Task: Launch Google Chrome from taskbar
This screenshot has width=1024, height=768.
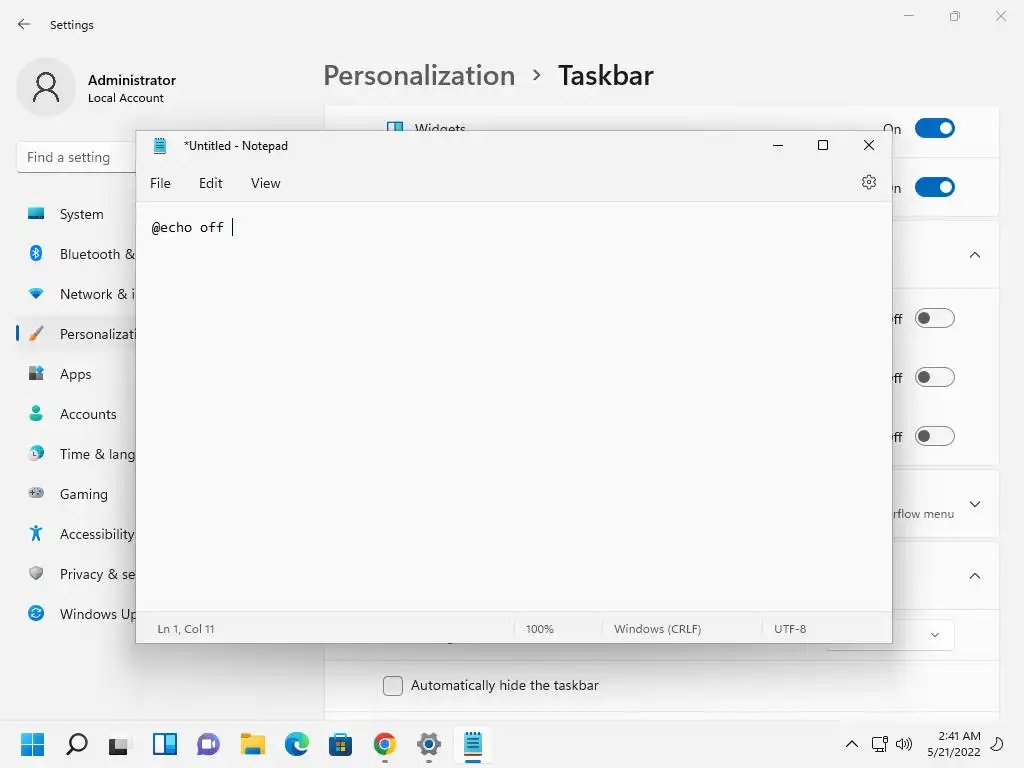Action: click(x=385, y=744)
